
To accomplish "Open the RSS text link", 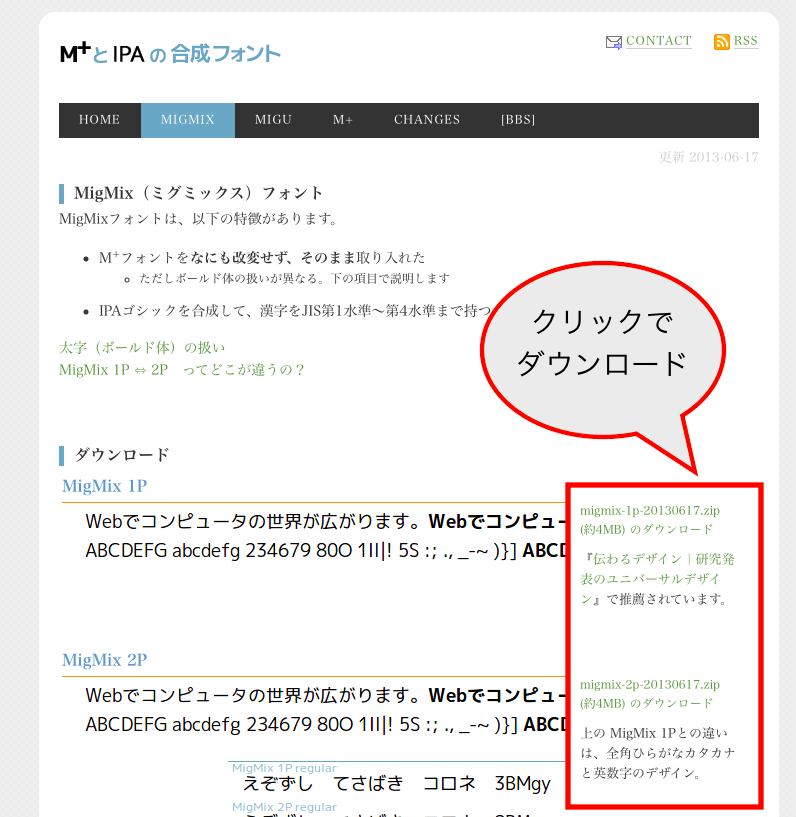I will (745, 41).
